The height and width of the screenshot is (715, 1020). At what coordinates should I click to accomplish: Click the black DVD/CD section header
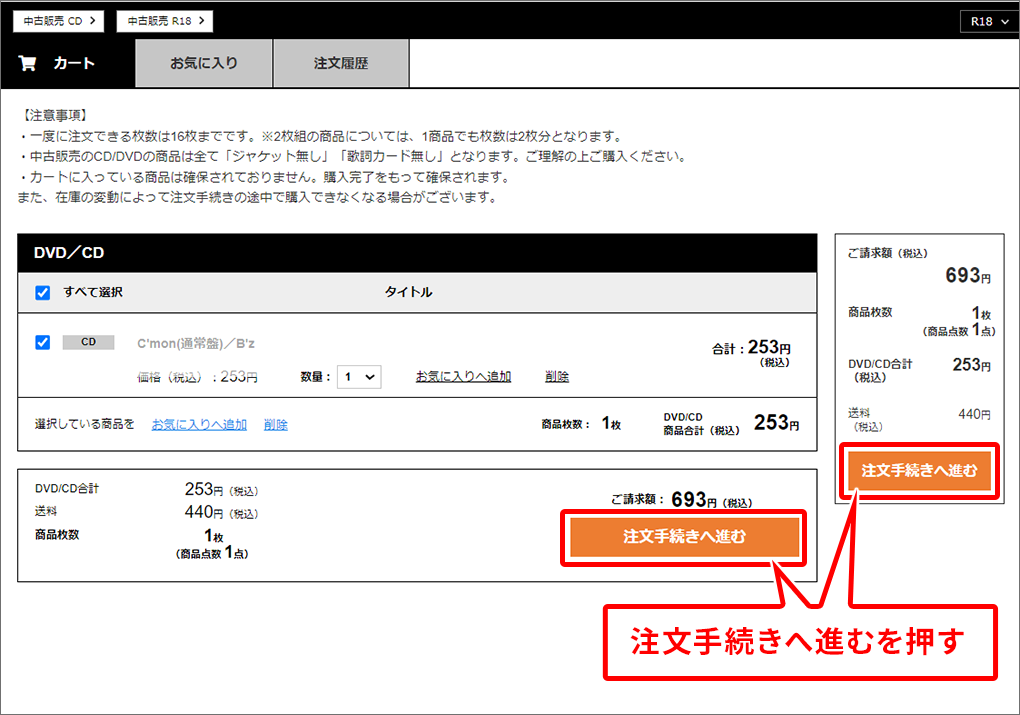pyautogui.click(x=417, y=253)
